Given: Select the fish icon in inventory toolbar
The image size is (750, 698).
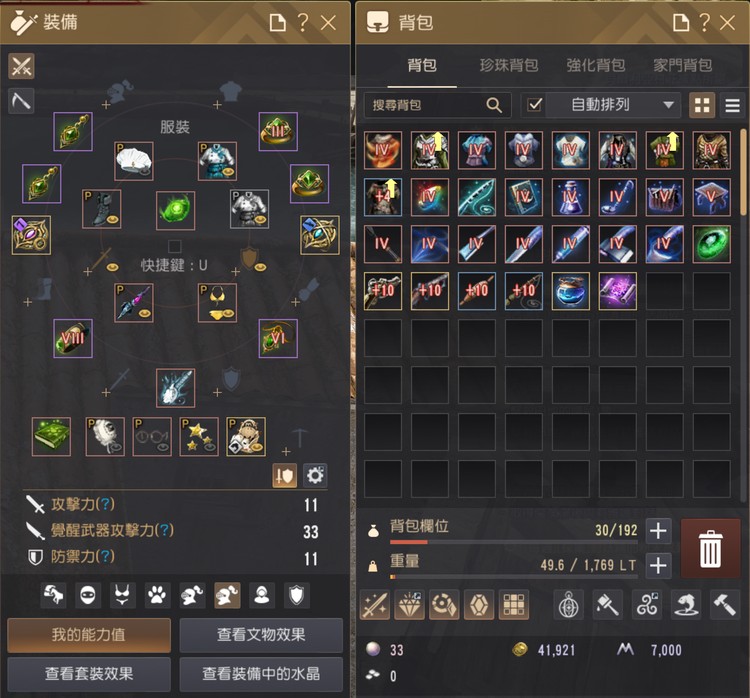Looking at the screenshot, I should pyautogui.click(x=685, y=605).
